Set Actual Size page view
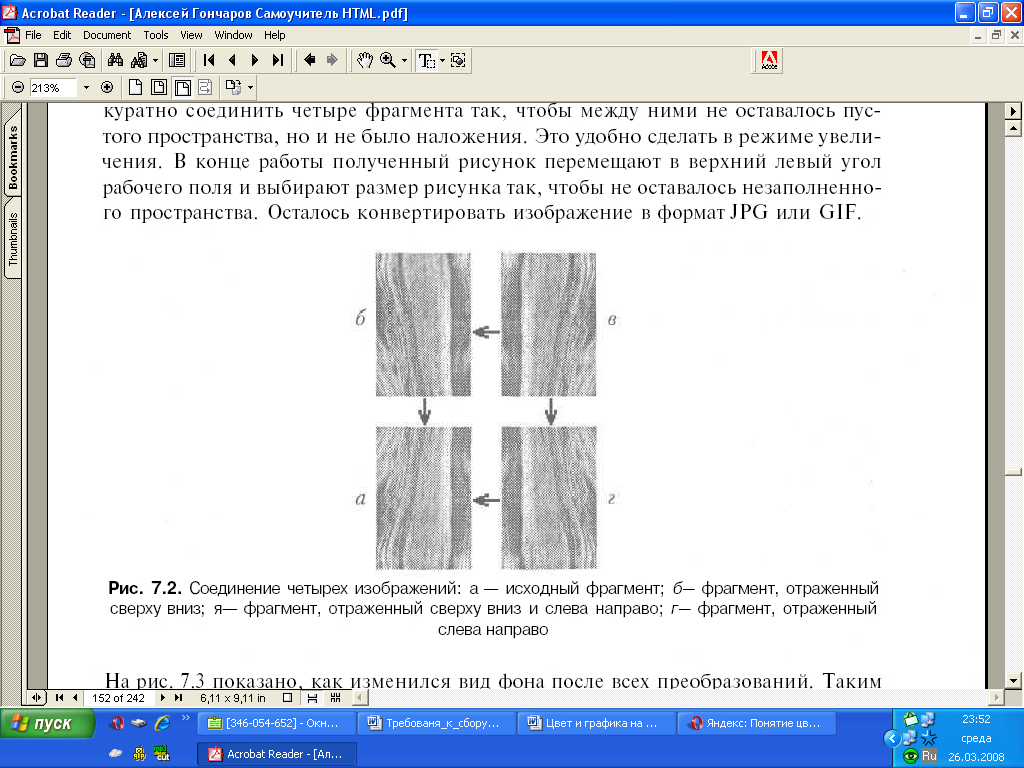The height and width of the screenshot is (768, 1024). [x=135, y=87]
